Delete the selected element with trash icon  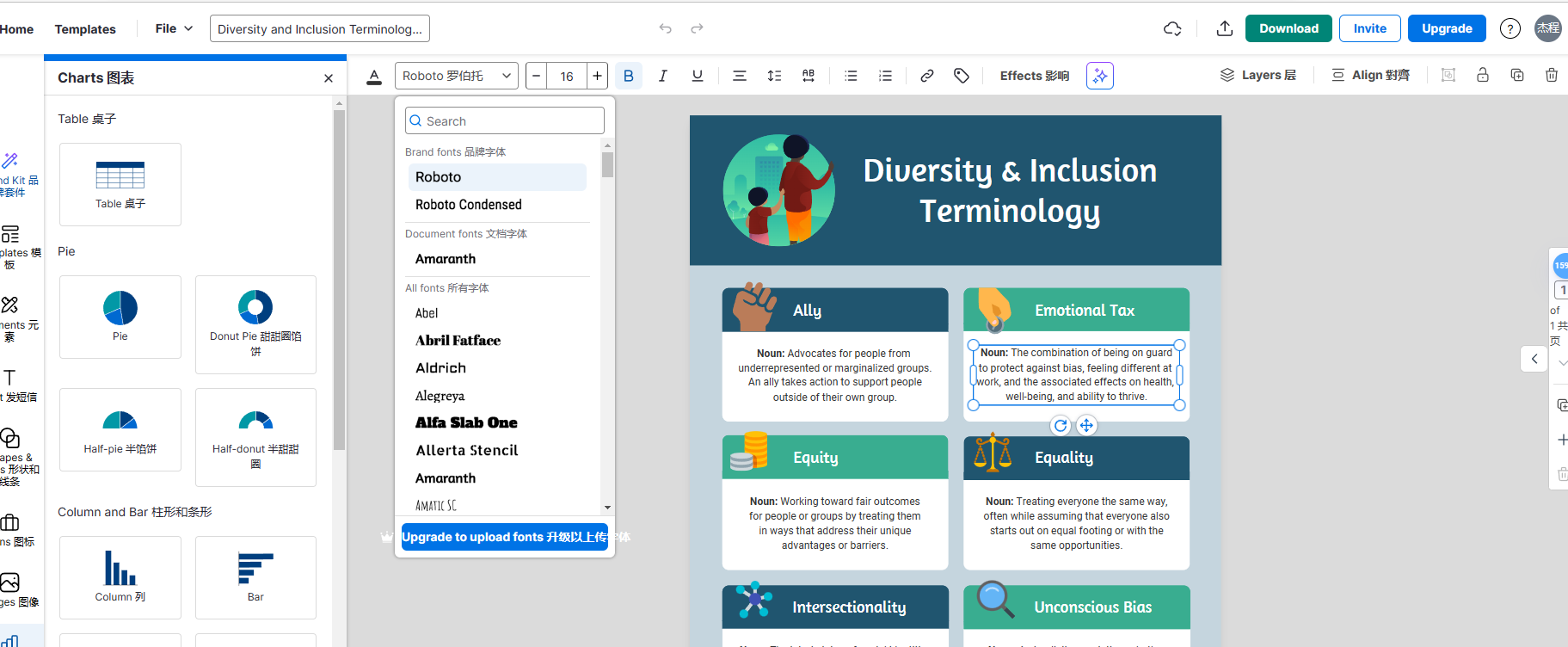1552,75
